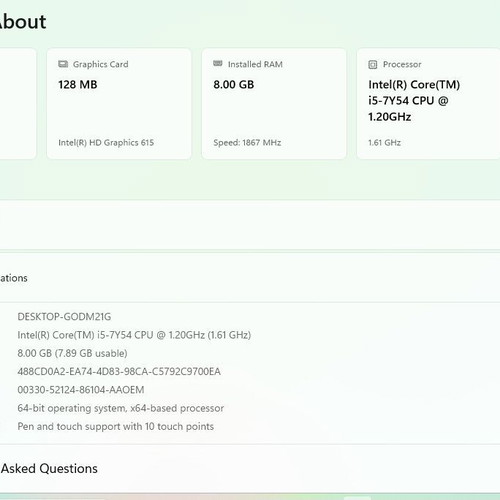Select the 8.00 GB RAM value

pos(234,85)
